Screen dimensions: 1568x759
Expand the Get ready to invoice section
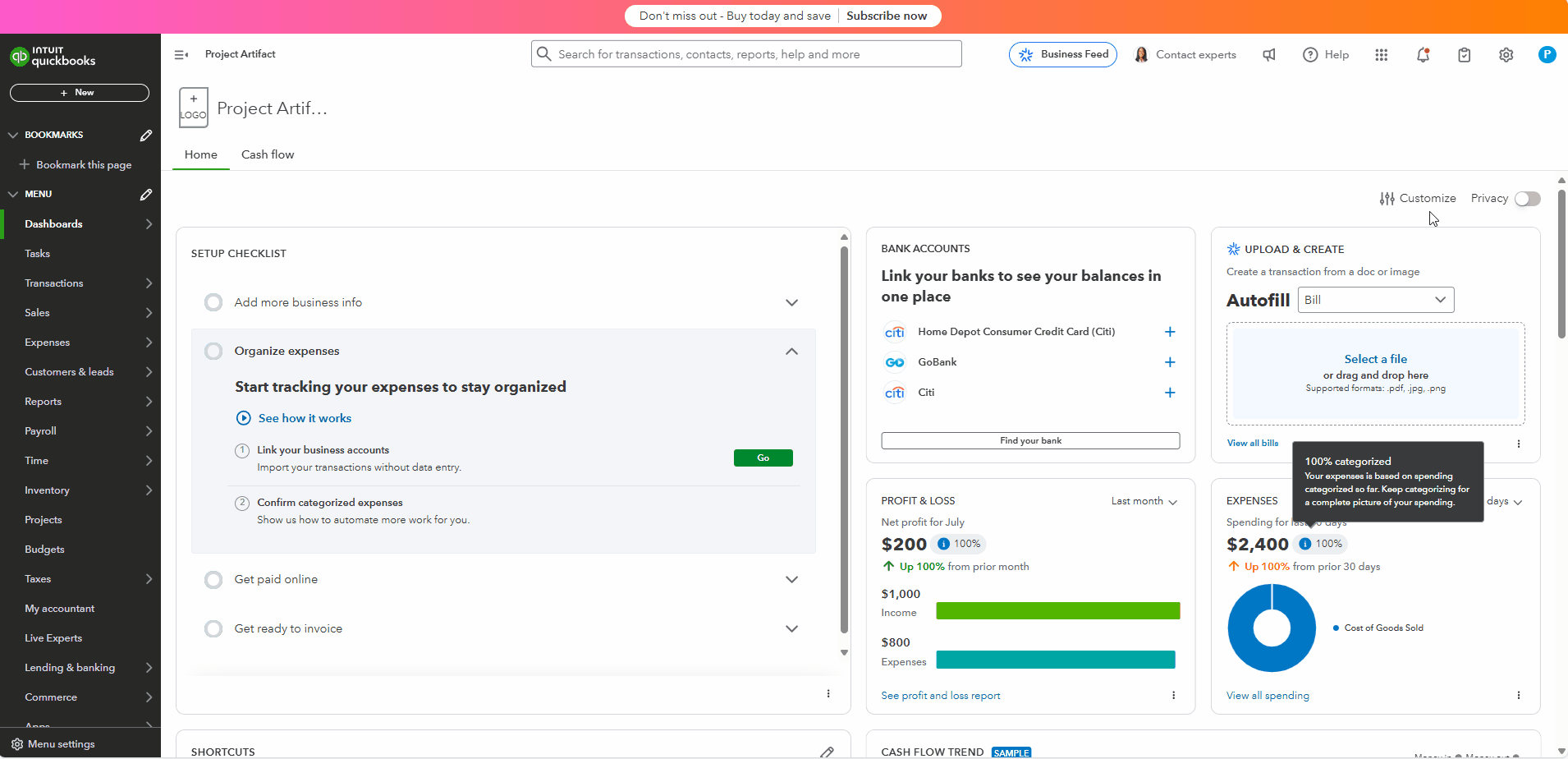(x=791, y=629)
